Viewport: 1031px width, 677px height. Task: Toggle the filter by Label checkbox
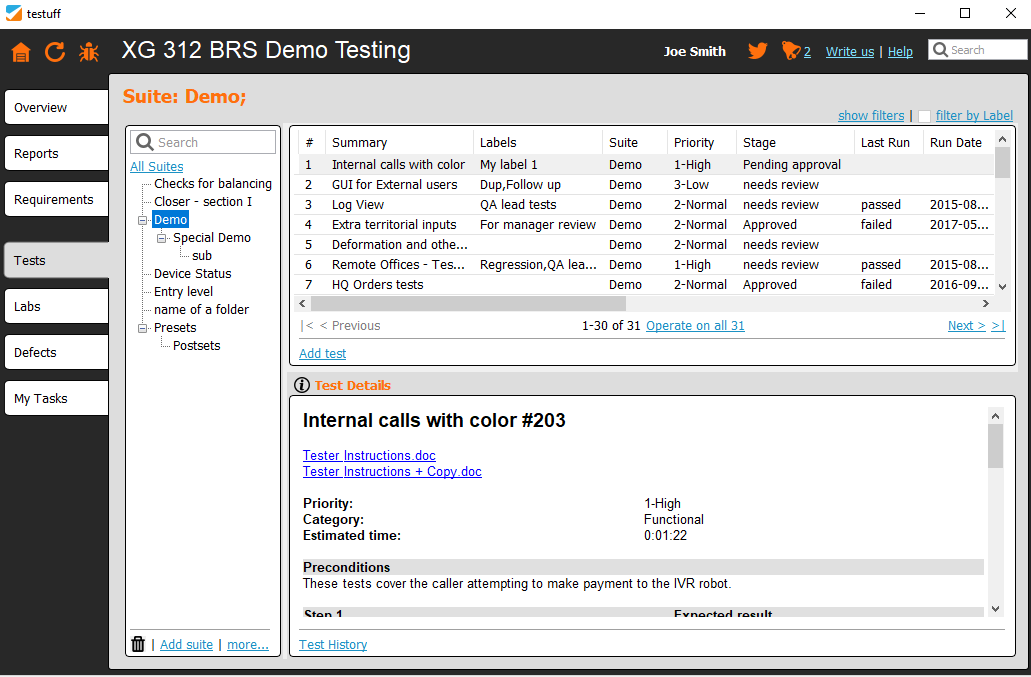point(924,116)
